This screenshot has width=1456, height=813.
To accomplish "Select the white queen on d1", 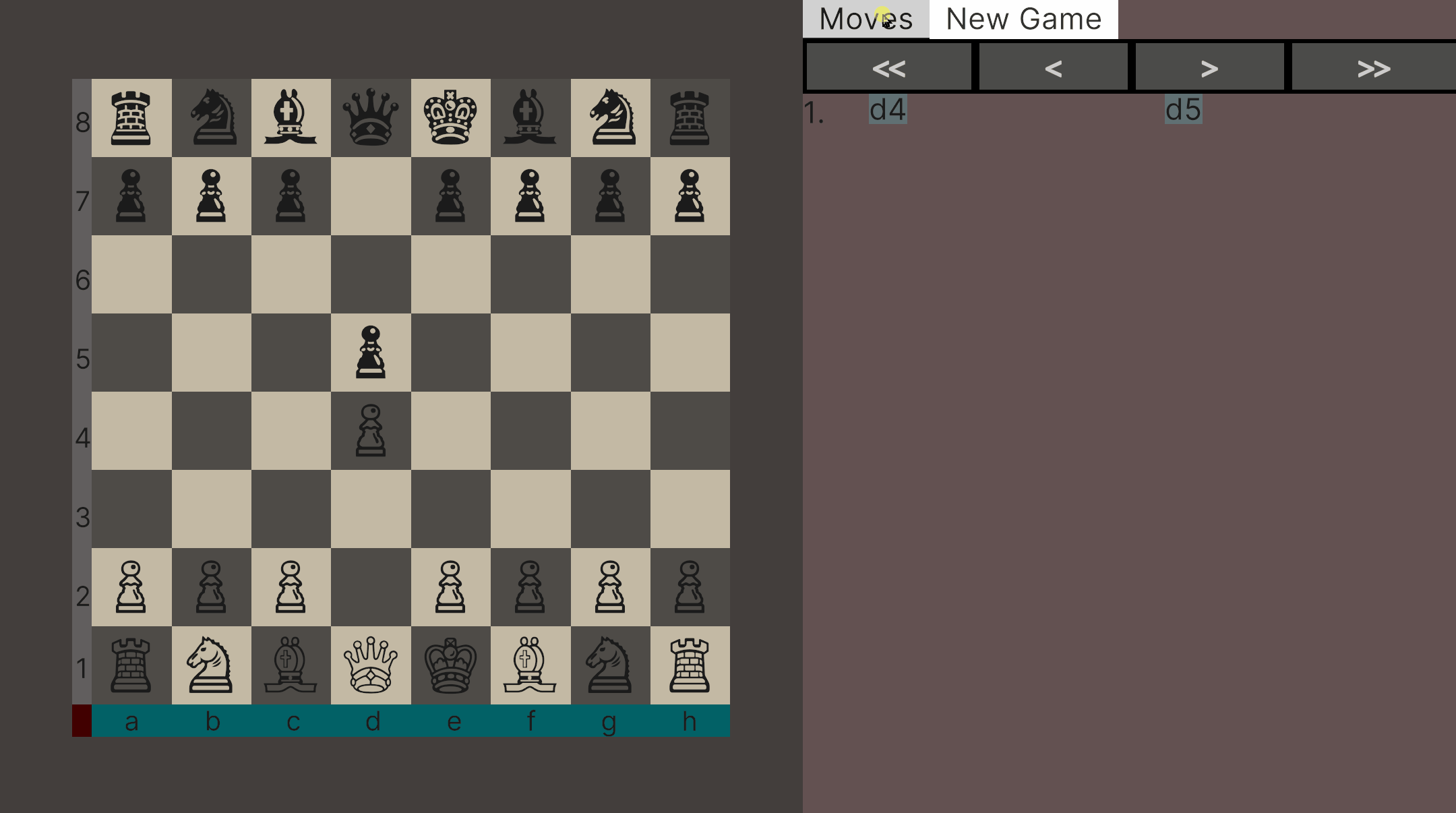I will [x=371, y=665].
